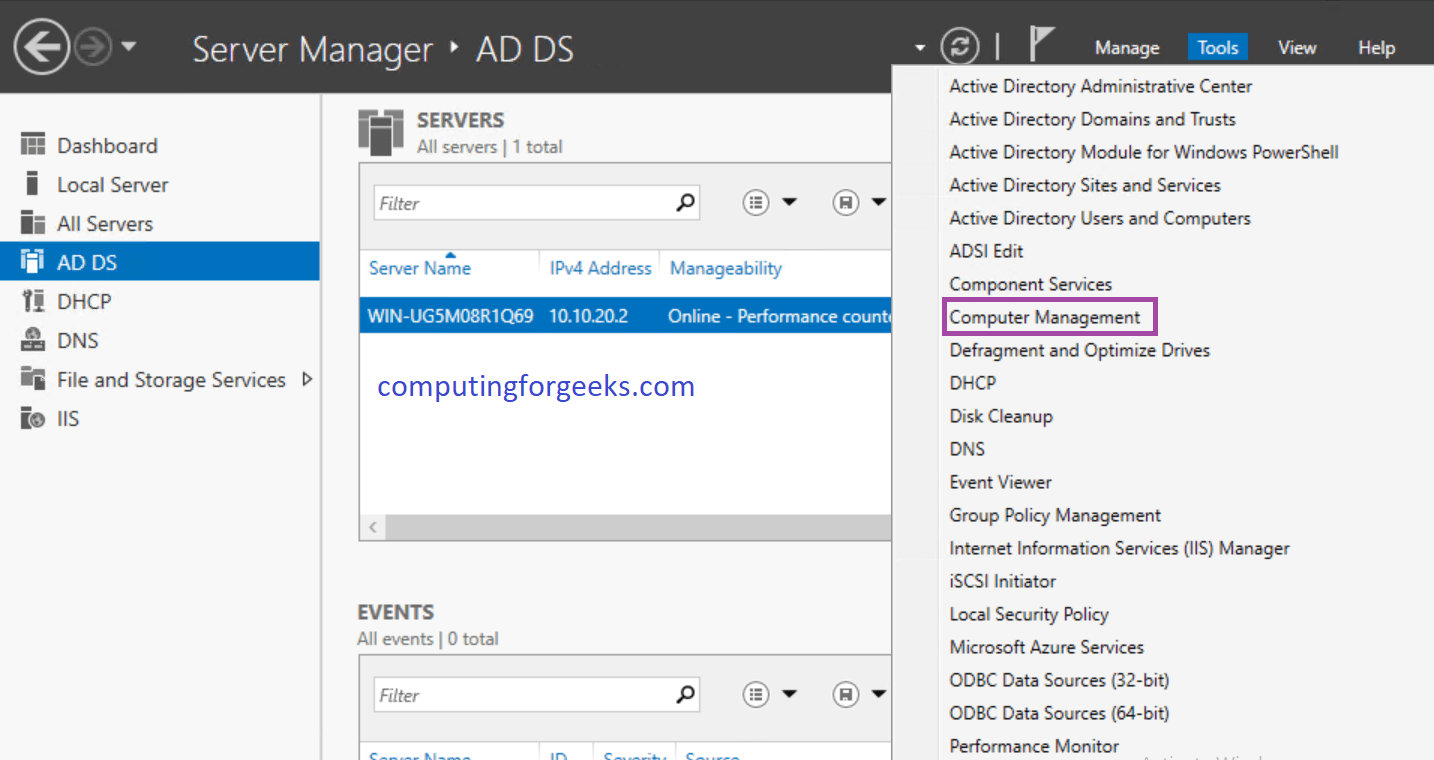Image resolution: width=1434 pixels, height=760 pixels.
Task: Open the IIS section in the sidebar
Action: coord(66,418)
